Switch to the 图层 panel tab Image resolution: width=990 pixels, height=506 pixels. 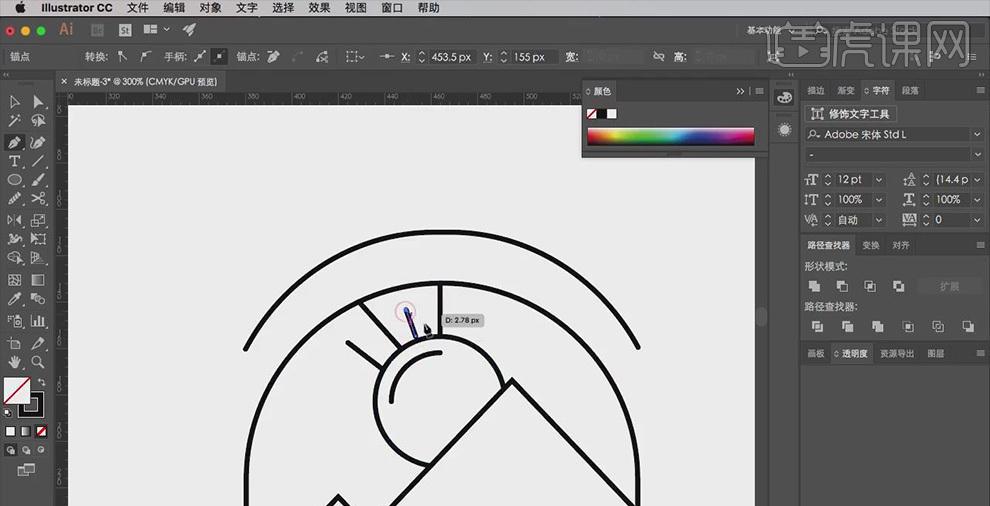[x=935, y=354]
